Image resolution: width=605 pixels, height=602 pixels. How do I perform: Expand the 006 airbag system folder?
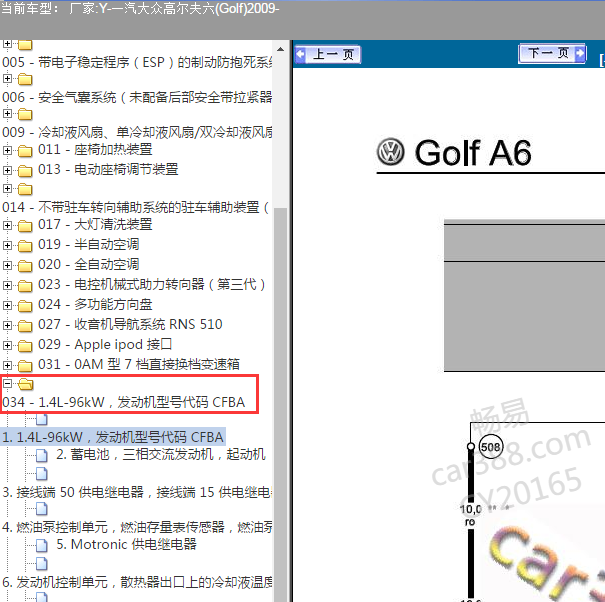click(x=7, y=79)
